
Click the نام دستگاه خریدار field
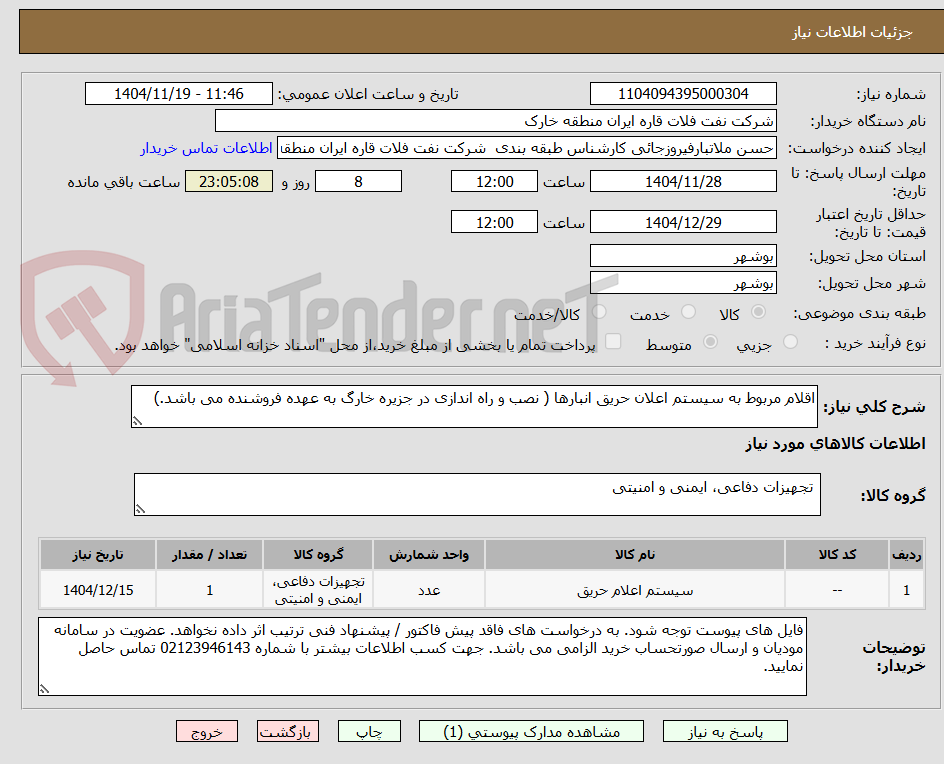495,121
